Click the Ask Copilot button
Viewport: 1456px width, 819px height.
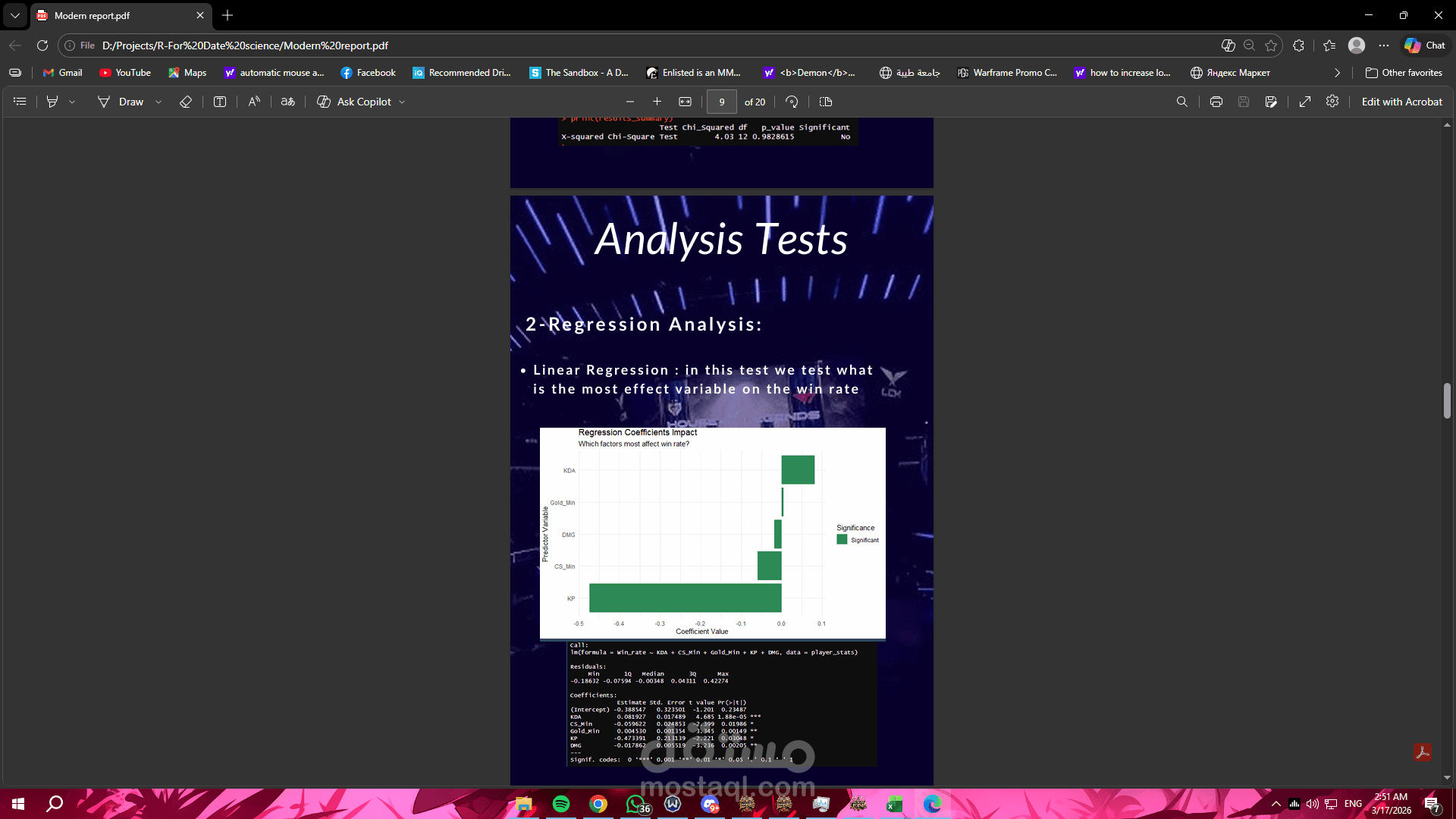[354, 102]
